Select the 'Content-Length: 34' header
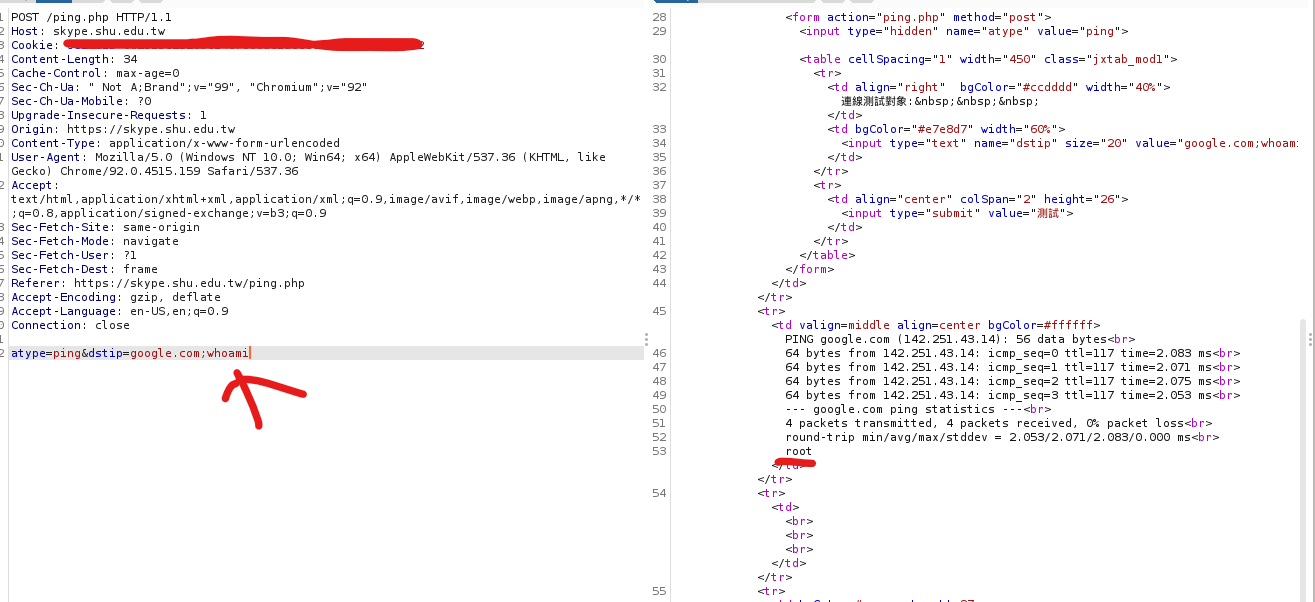Screen dimensions: 1315x602 point(74,59)
